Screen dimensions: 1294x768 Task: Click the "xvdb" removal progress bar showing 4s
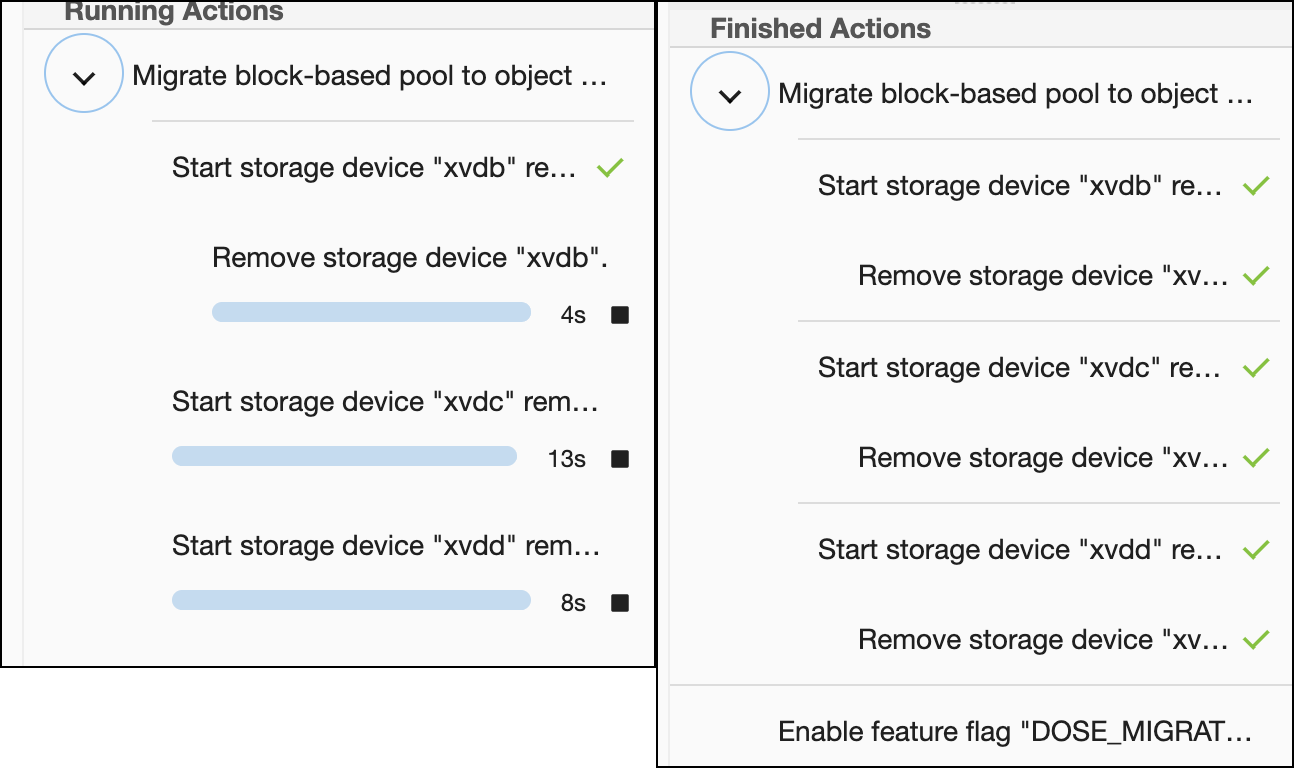[x=371, y=313]
